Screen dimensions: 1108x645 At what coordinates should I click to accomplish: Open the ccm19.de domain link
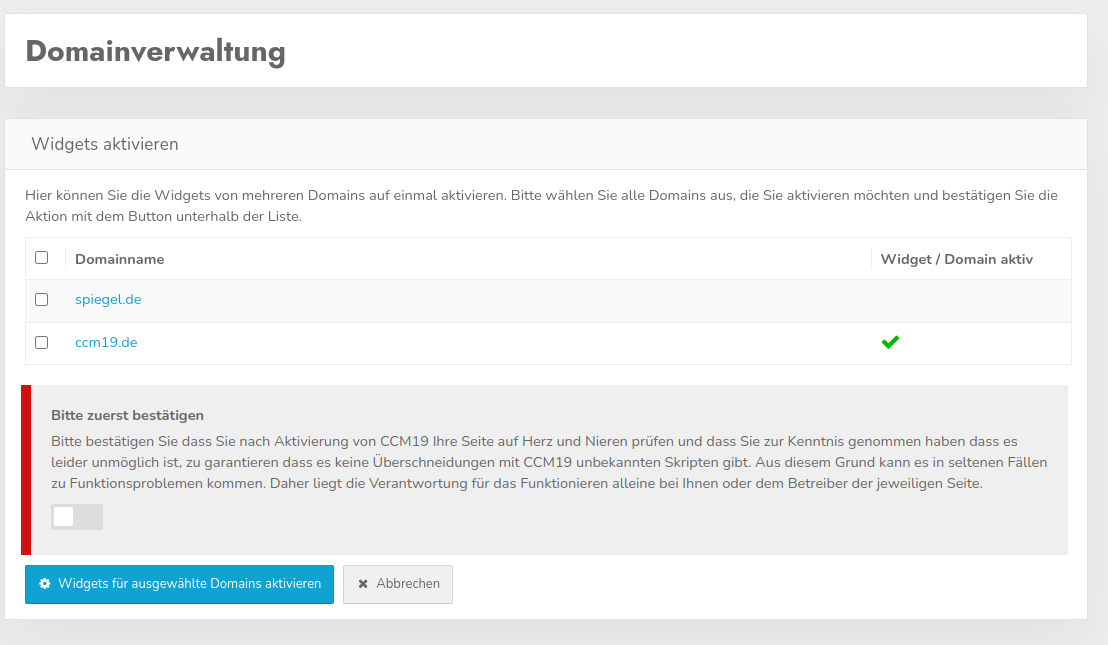pos(106,342)
